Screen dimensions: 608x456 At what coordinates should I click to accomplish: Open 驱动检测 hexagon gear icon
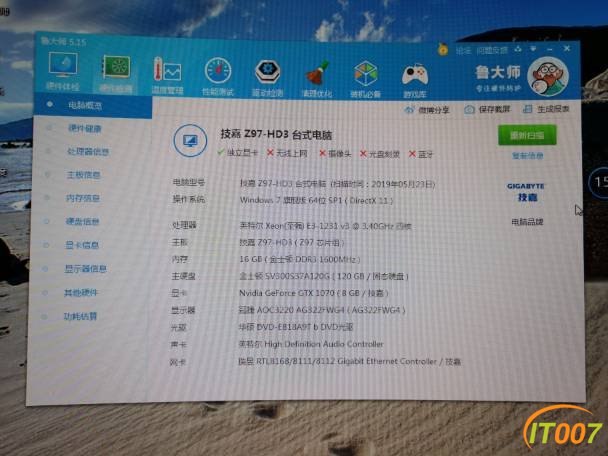[268, 72]
